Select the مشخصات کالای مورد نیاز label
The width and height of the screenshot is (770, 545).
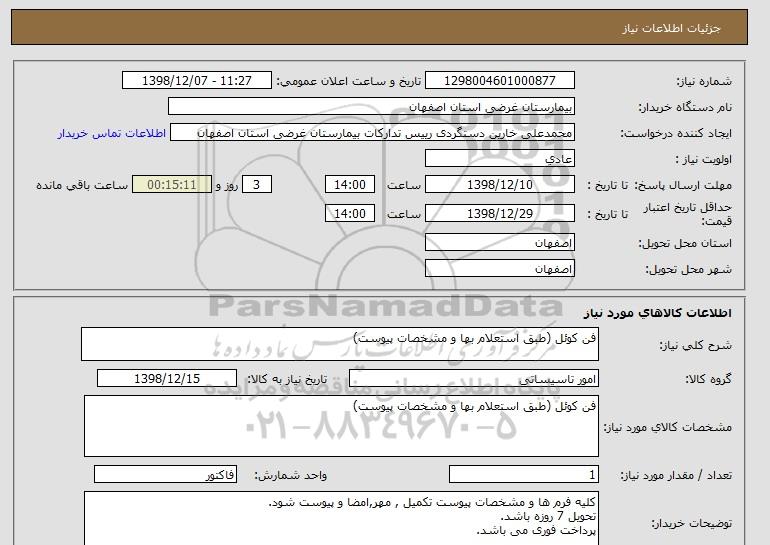[668, 427]
